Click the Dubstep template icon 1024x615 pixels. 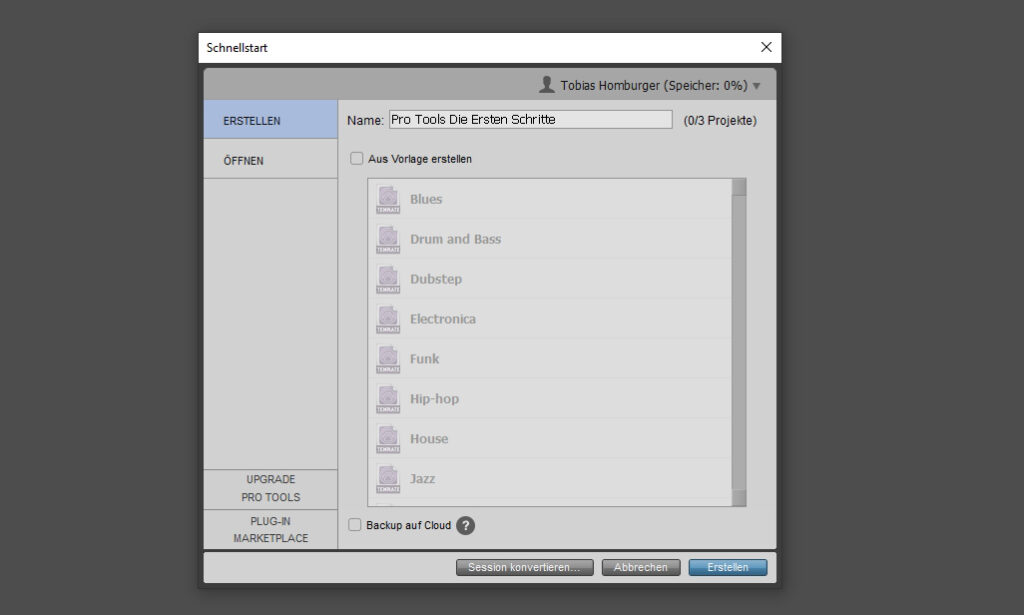[x=388, y=279]
